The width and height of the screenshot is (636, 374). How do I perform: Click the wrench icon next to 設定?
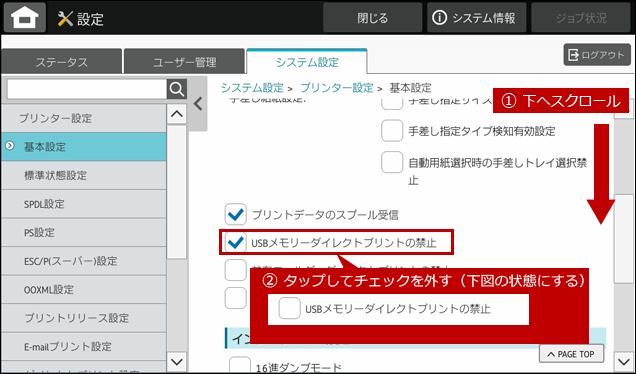[65, 18]
